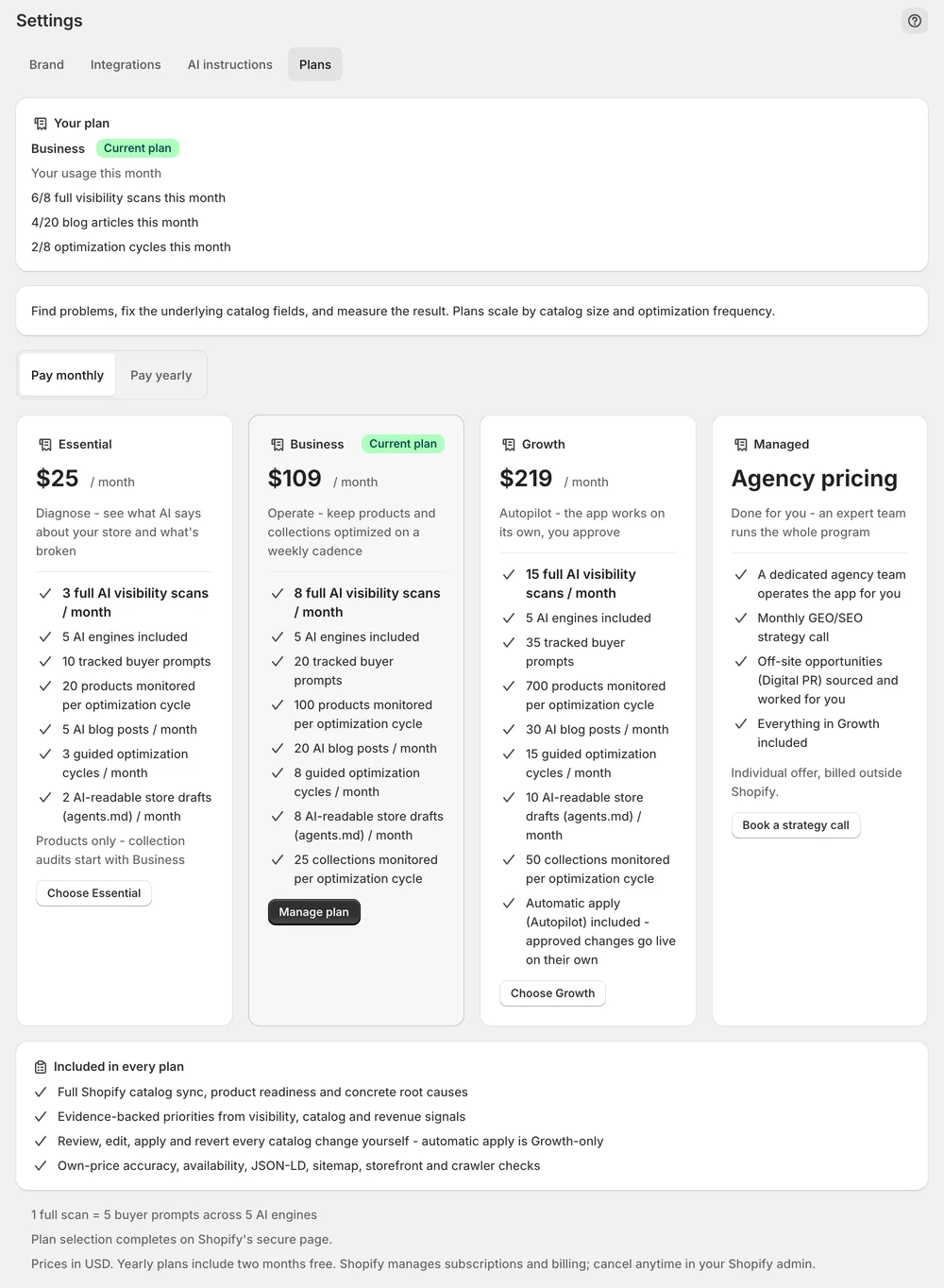Click the Manage plan button
This screenshot has width=944, height=1288.
313,912
